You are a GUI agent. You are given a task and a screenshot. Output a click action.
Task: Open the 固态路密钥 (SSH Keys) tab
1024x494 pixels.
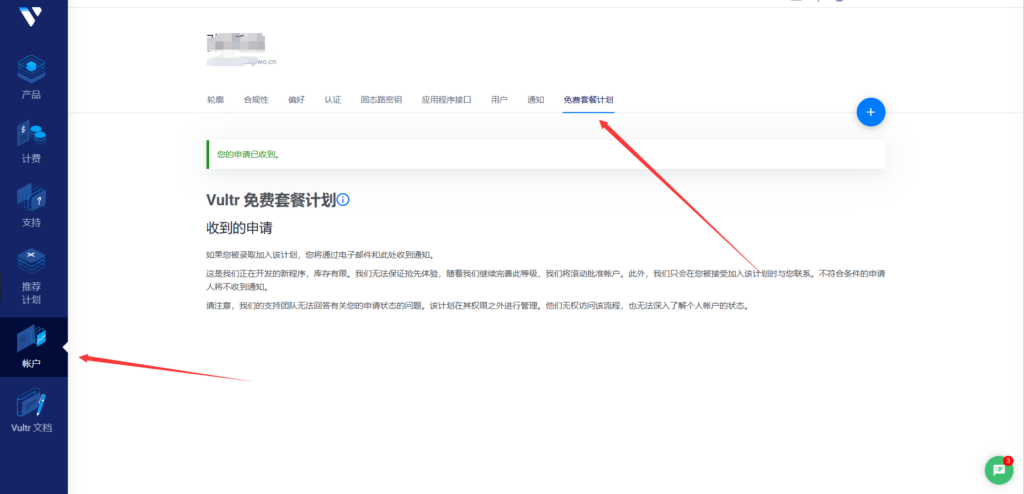click(x=381, y=100)
